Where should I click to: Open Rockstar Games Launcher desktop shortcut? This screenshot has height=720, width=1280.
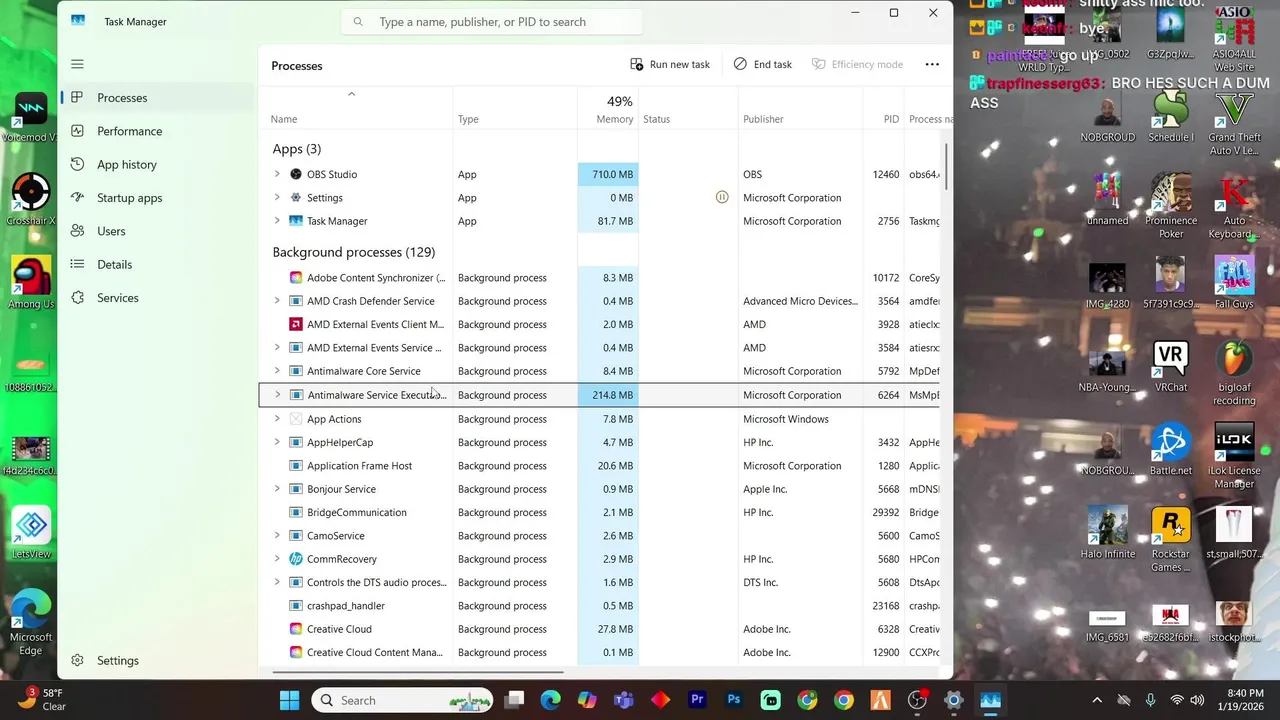1171,541
